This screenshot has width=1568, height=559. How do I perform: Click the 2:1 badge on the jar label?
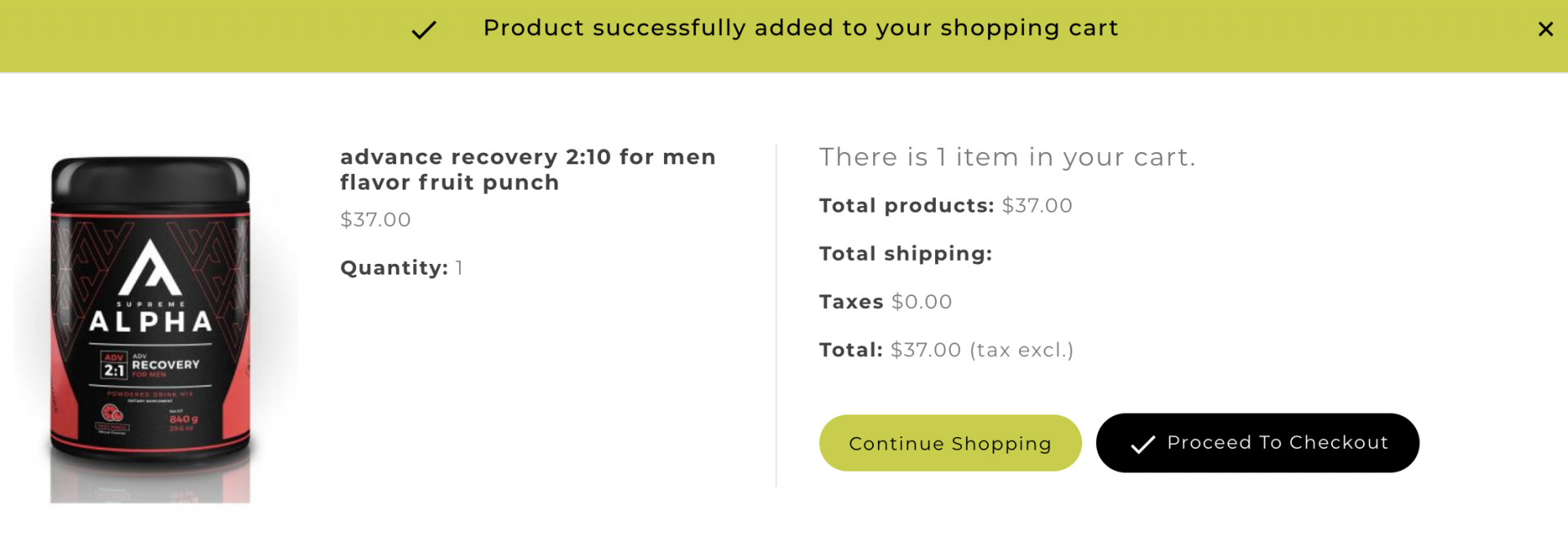coord(114,366)
